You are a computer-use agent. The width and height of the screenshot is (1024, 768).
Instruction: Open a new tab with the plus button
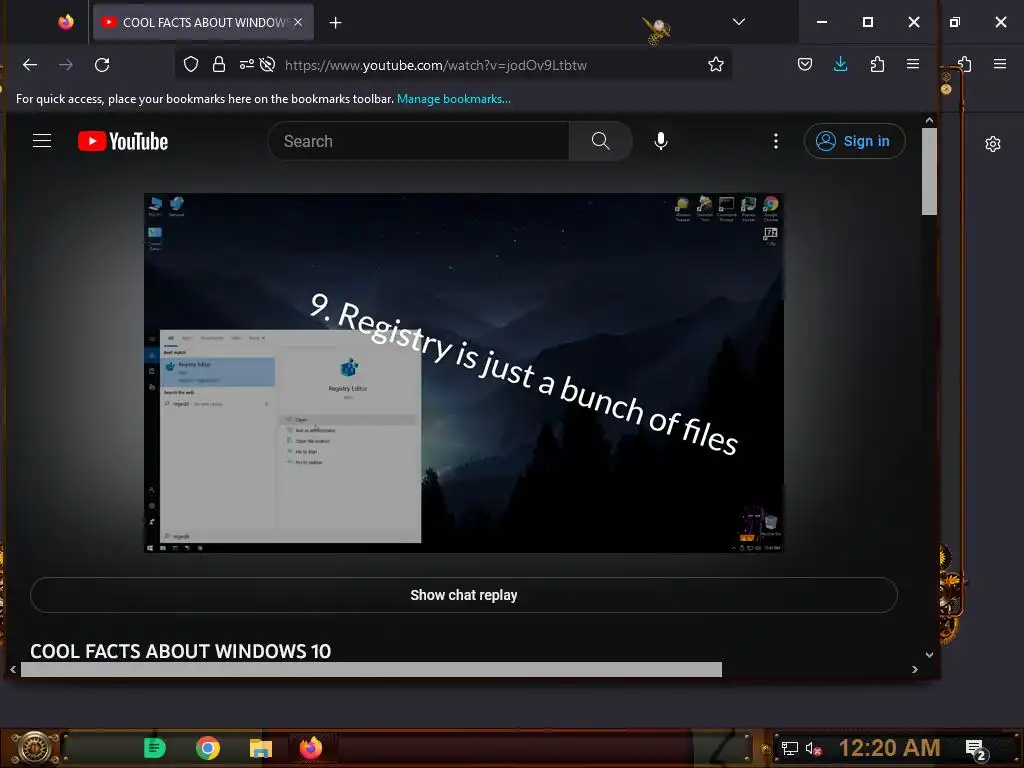click(335, 23)
